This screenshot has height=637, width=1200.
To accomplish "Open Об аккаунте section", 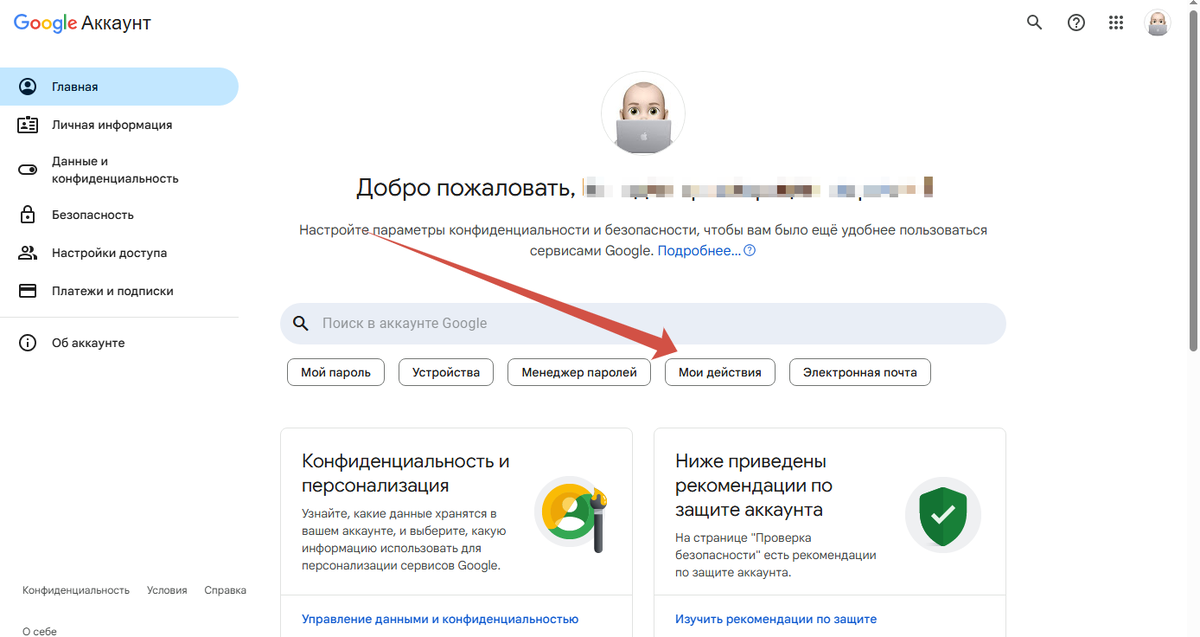I will point(119,343).
